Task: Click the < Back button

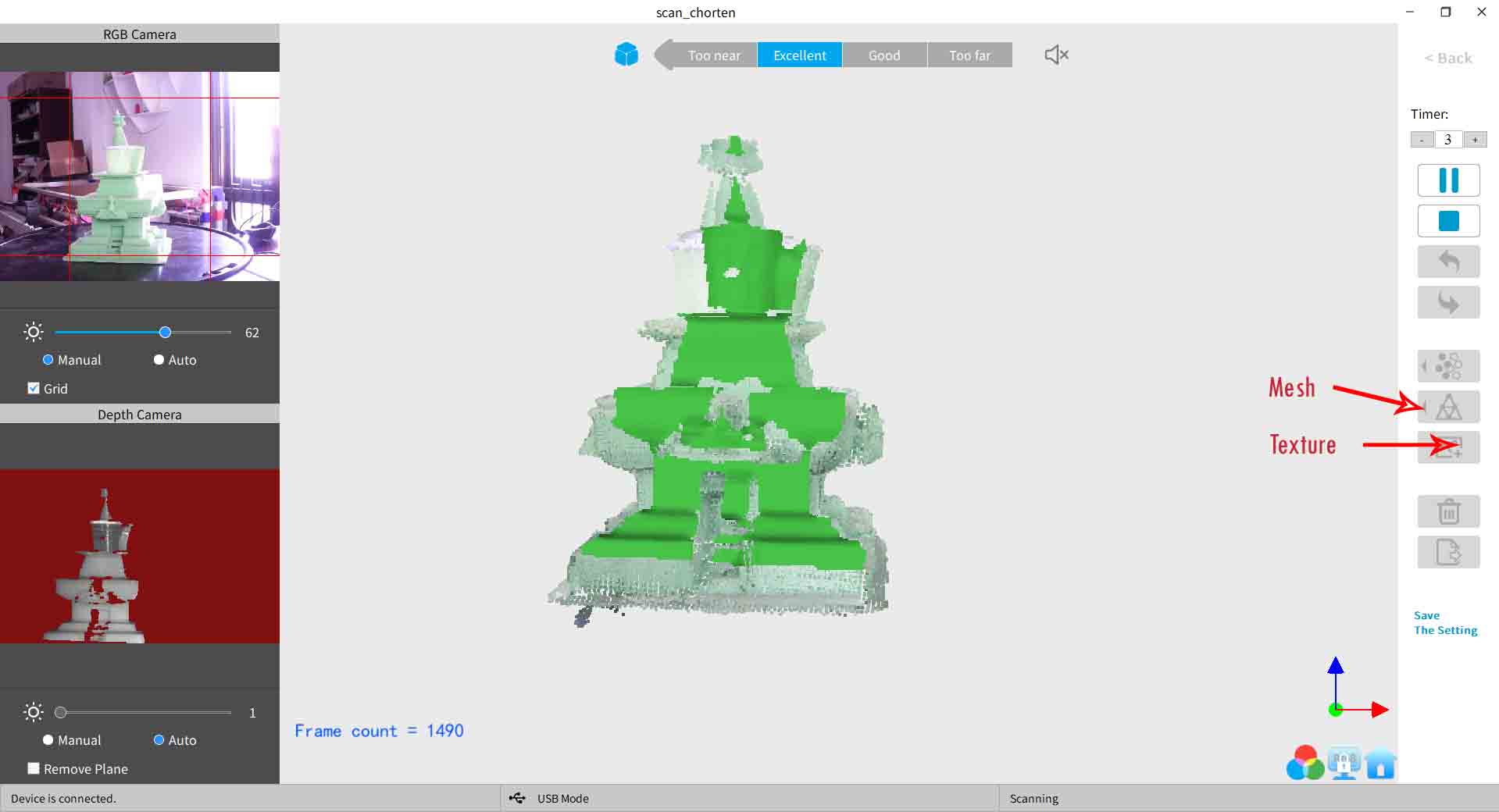Action: point(1447,58)
